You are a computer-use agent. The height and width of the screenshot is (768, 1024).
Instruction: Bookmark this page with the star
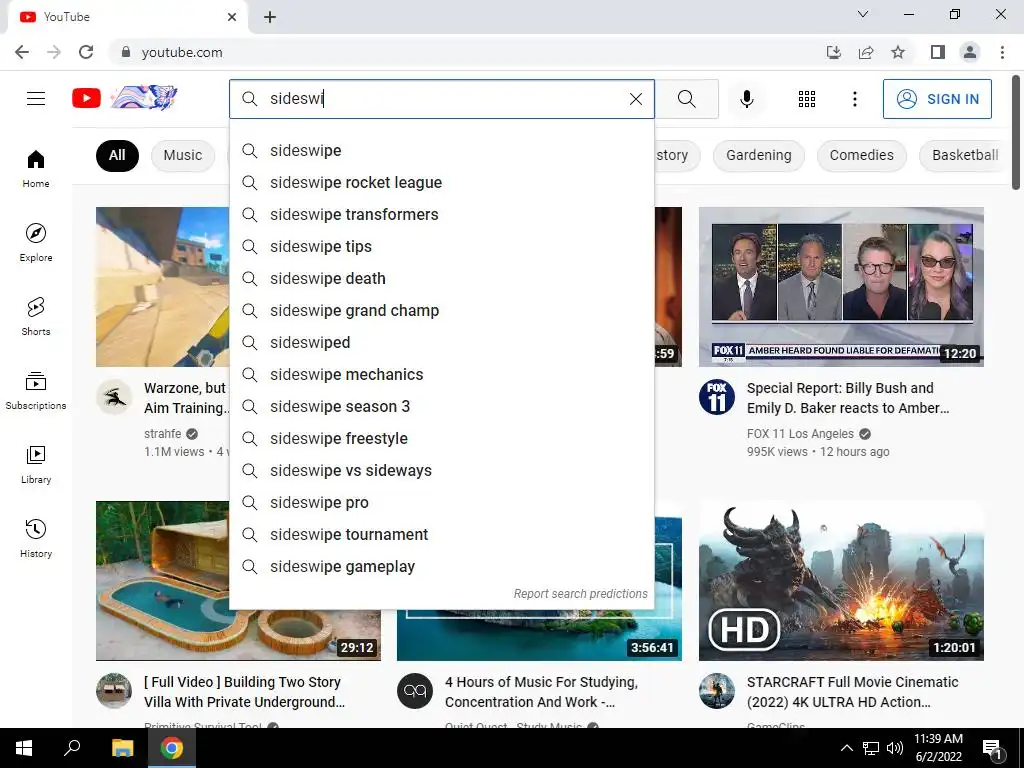click(x=898, y=52)
